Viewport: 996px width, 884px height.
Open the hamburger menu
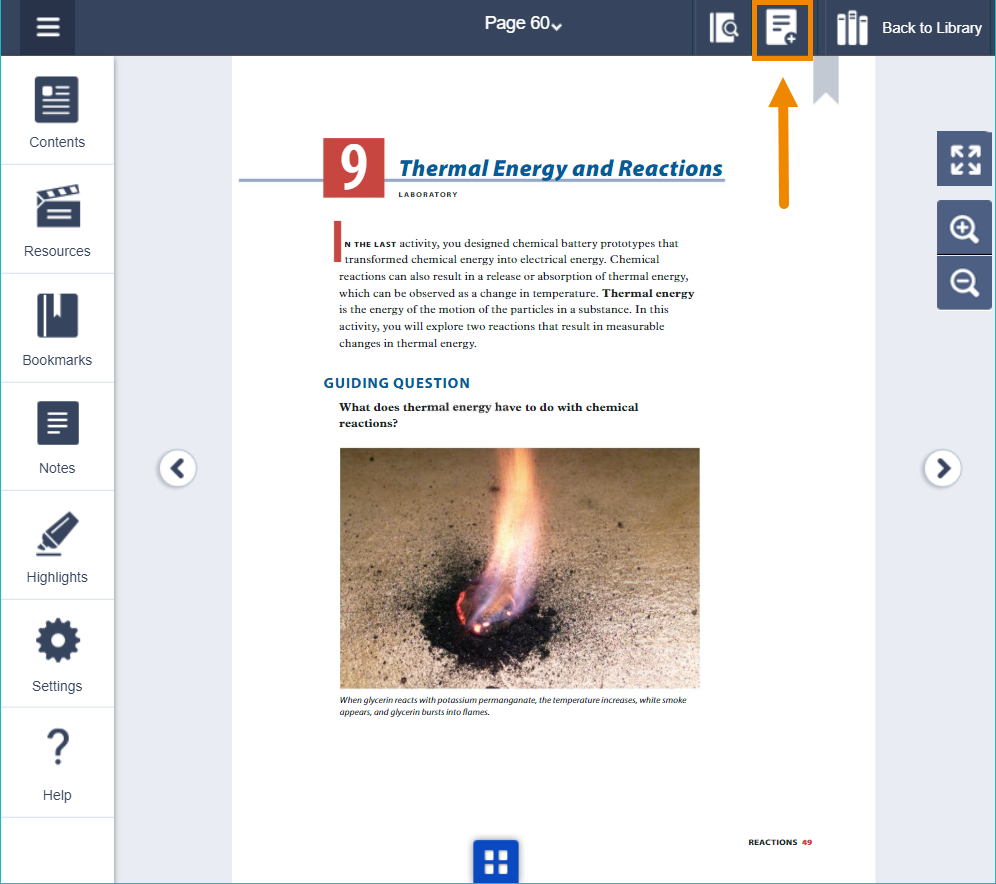(47, 27)
